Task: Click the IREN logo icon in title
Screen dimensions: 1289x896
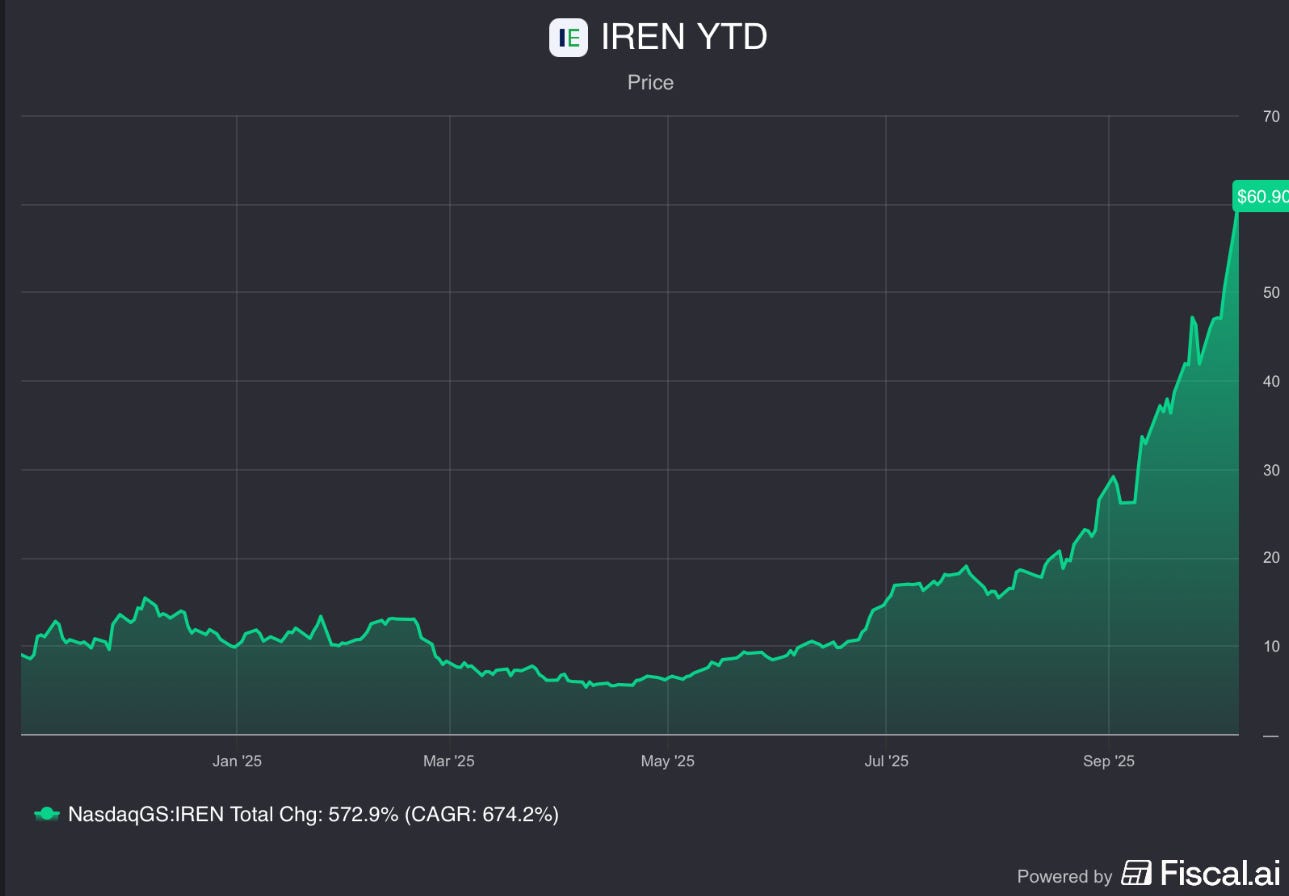Action: 568,38
